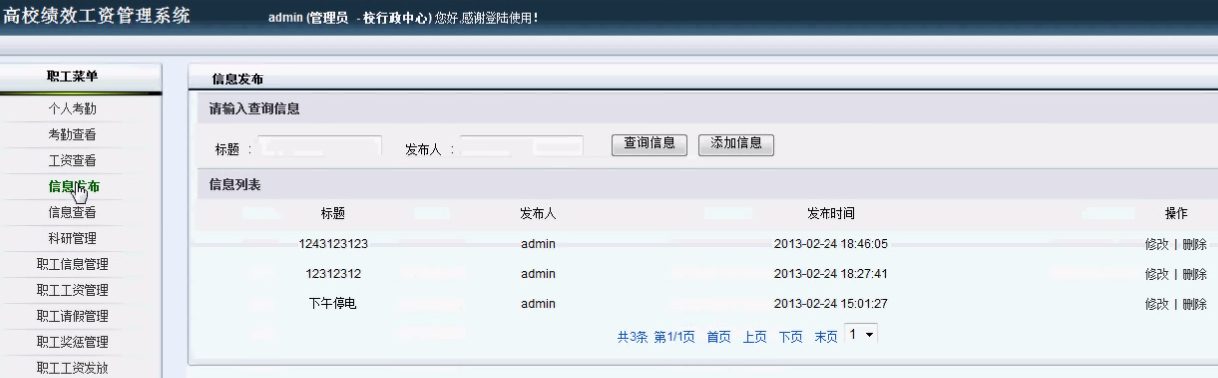Click the 职工菜单 sidebar header
Viewport: 1218px width, 378px height.
click(73, 77)
